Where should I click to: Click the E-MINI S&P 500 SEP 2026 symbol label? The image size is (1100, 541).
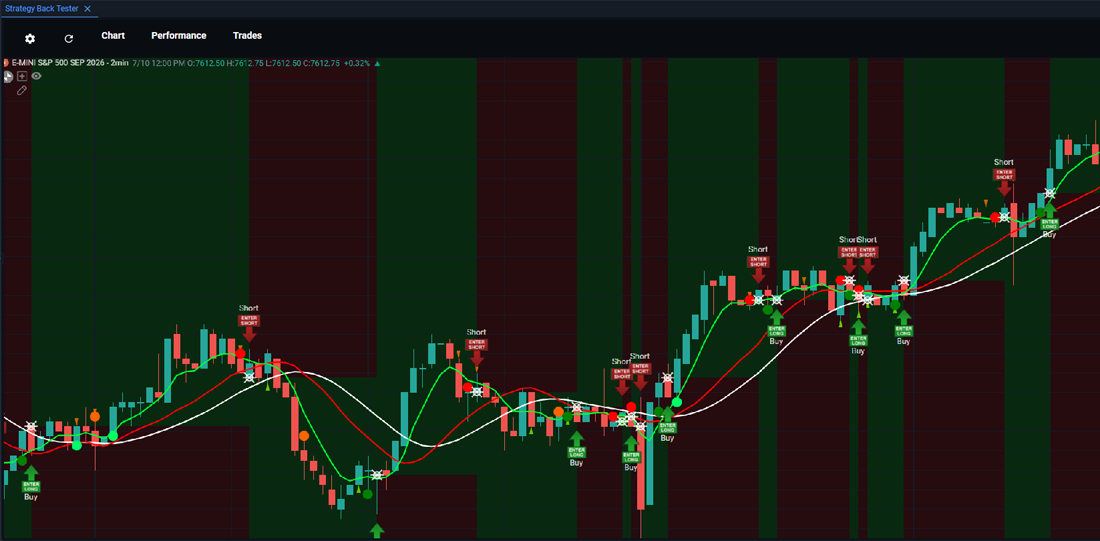tap(69, 63)
